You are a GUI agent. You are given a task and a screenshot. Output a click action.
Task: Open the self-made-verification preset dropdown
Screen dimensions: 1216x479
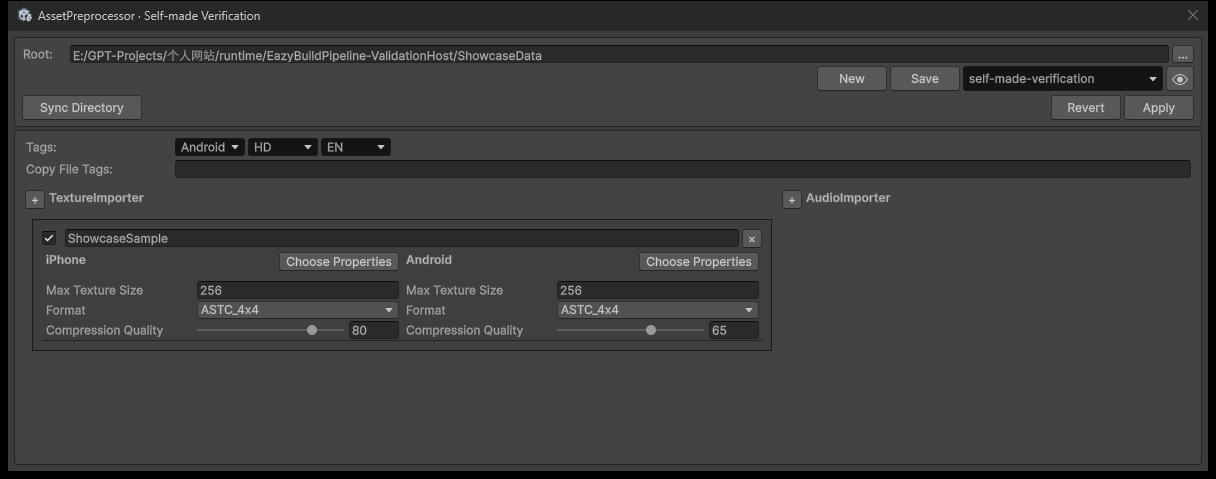(x=1062, y=79)
